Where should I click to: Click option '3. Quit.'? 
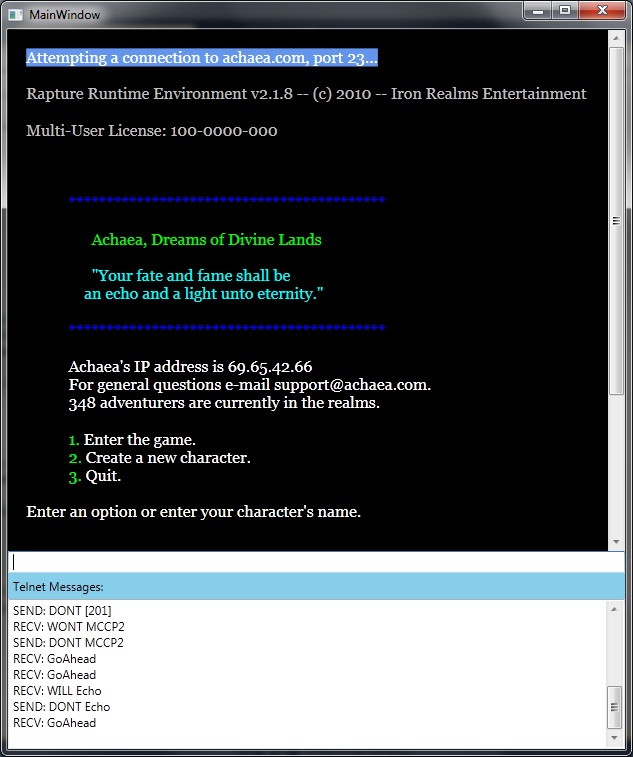pyautogui.click(x=95, y=476)
